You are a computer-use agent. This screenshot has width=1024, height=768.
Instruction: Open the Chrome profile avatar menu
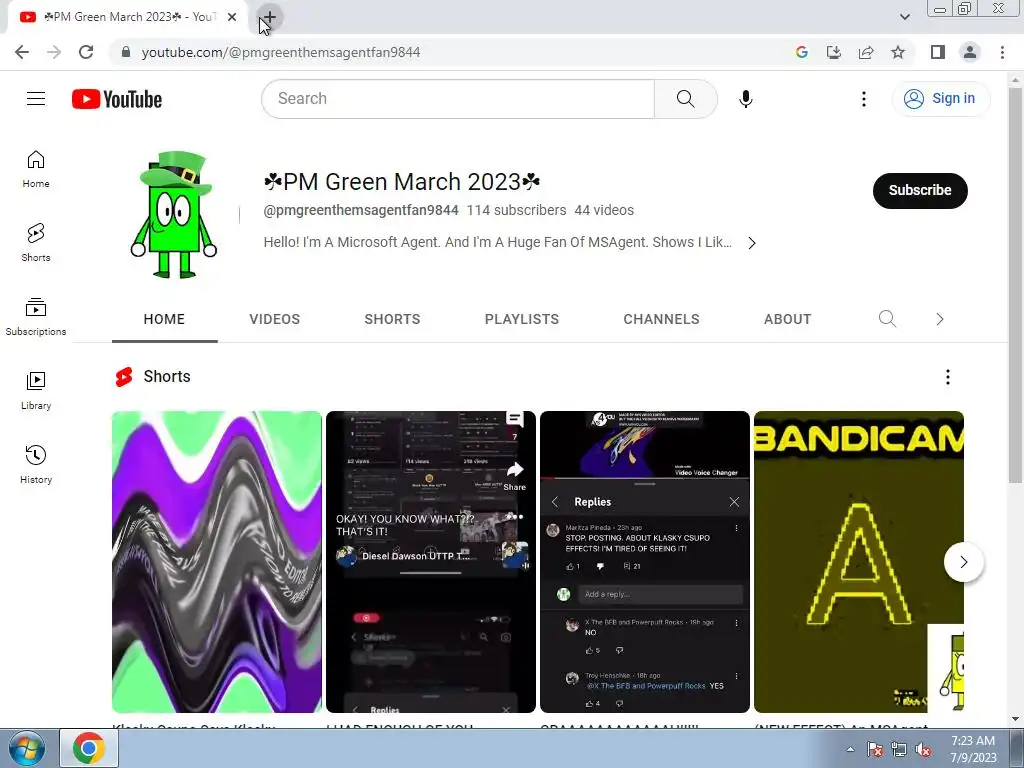coord(970,52)
